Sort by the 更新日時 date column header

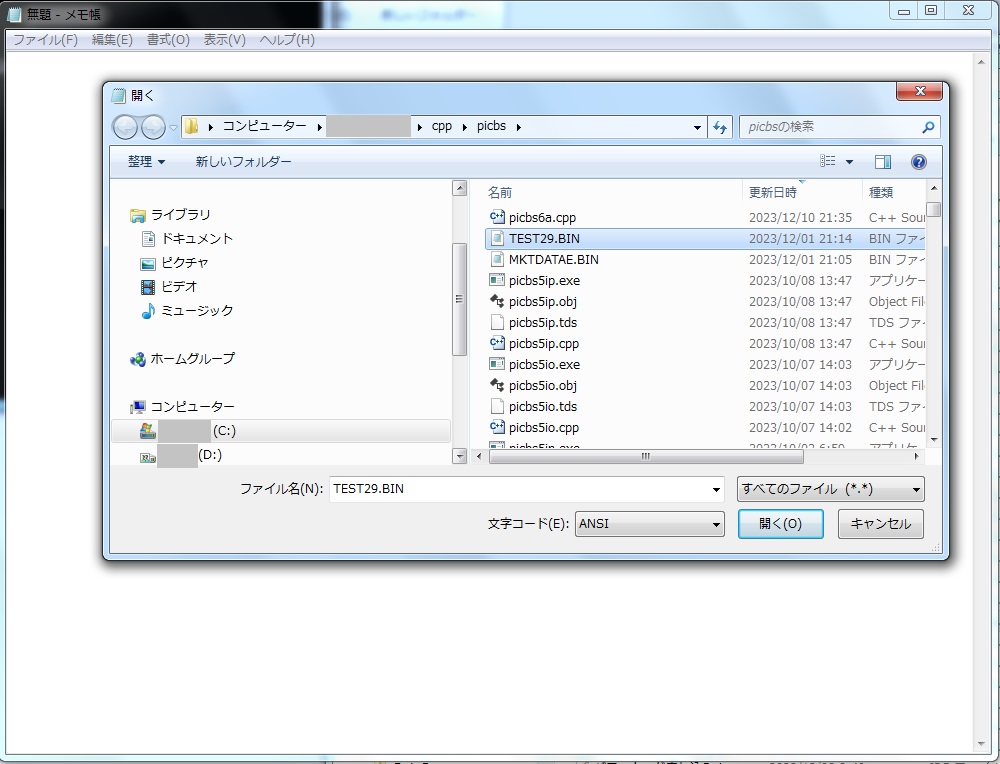pos(773,193)
